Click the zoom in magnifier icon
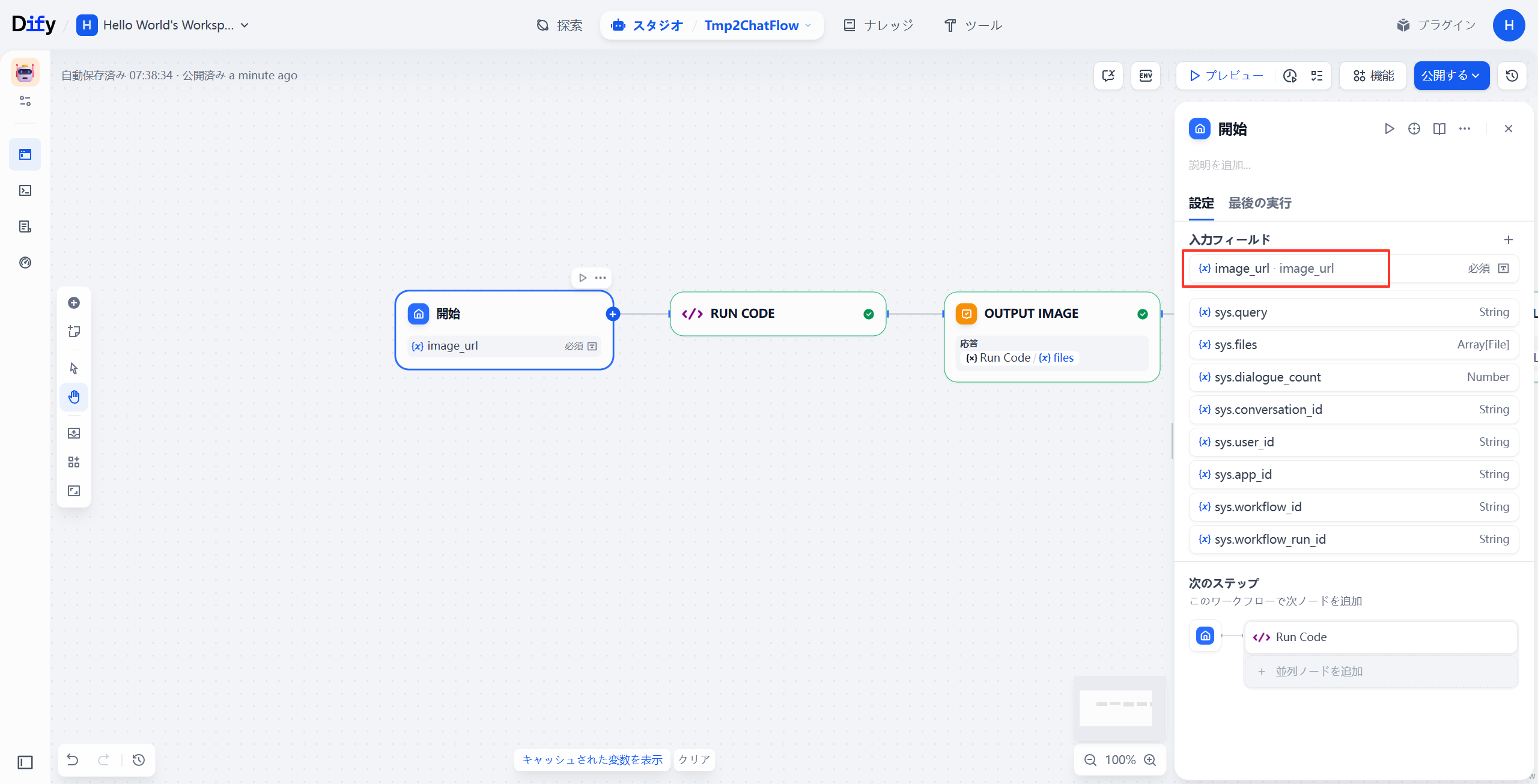1538x784 pixels. point(1150,760)
